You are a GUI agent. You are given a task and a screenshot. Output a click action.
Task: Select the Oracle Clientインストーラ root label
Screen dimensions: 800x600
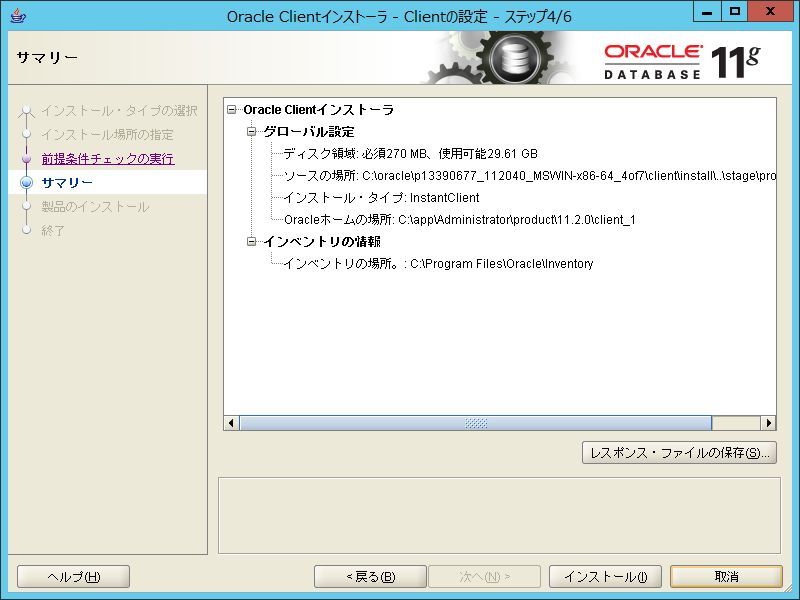click(318, 110)
